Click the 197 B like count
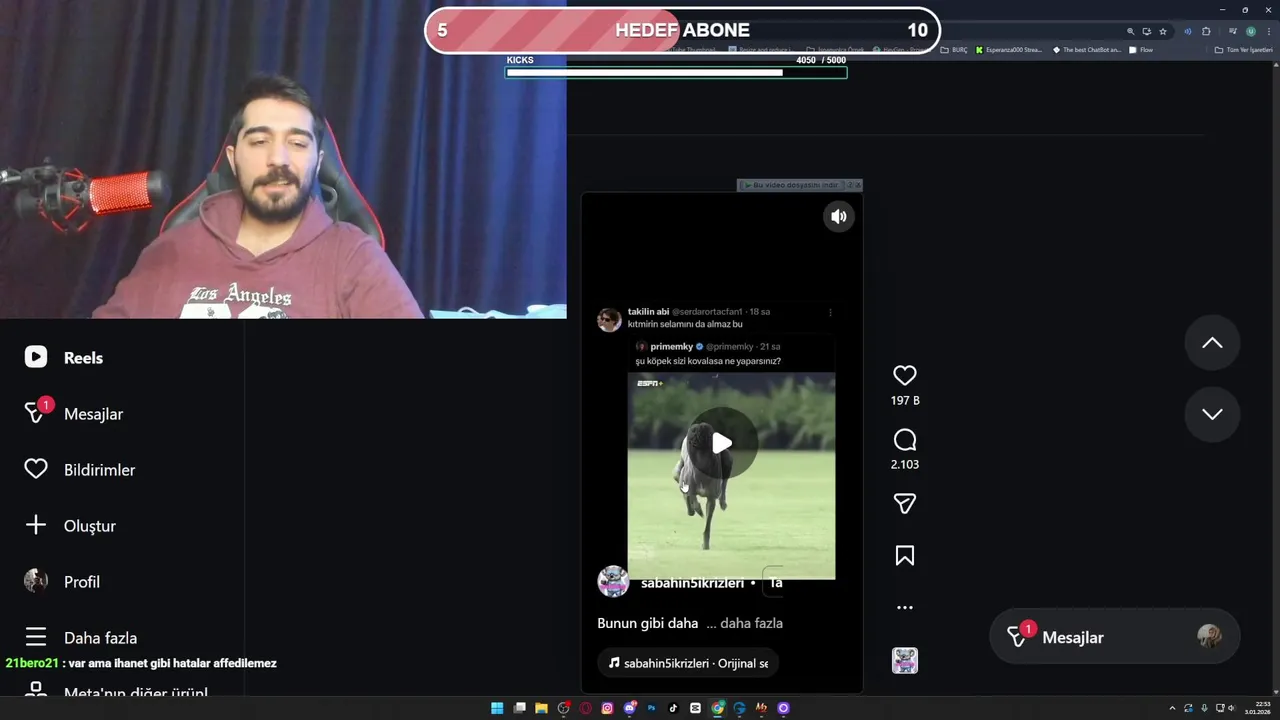1280x720 pixels. point(905,400)
